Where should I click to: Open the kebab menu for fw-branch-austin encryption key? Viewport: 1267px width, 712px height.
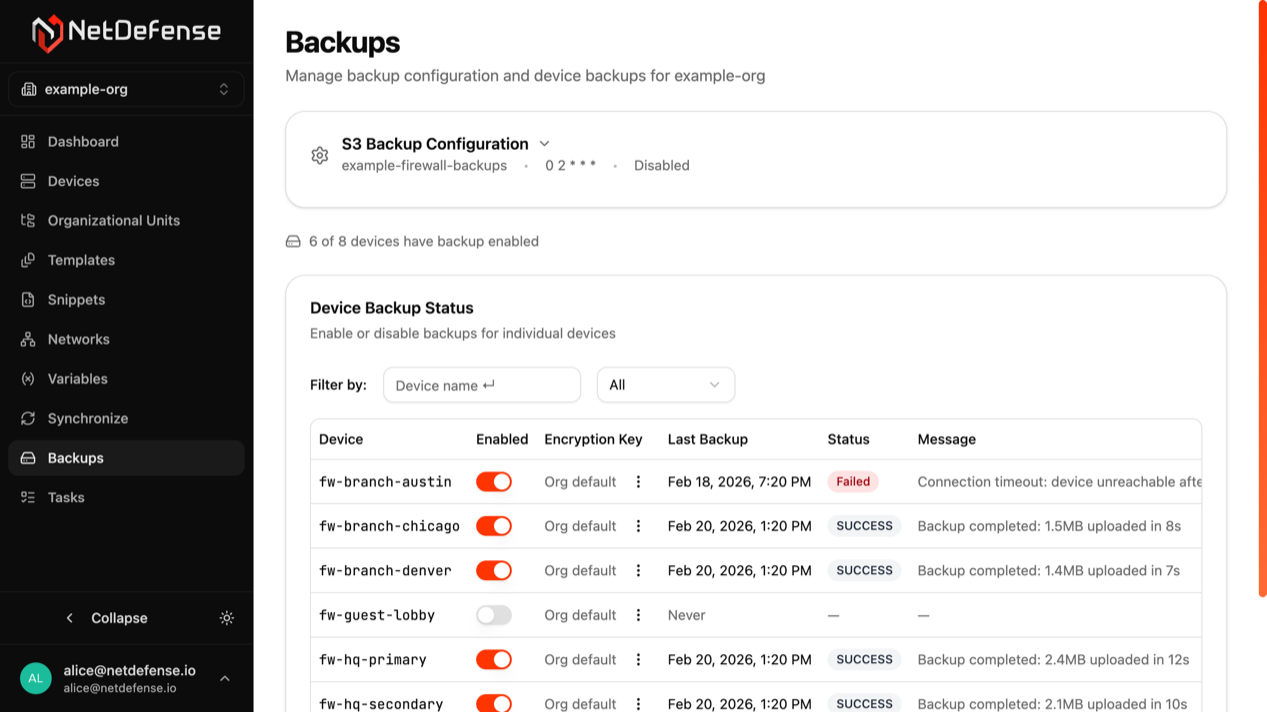coord(638,481)
